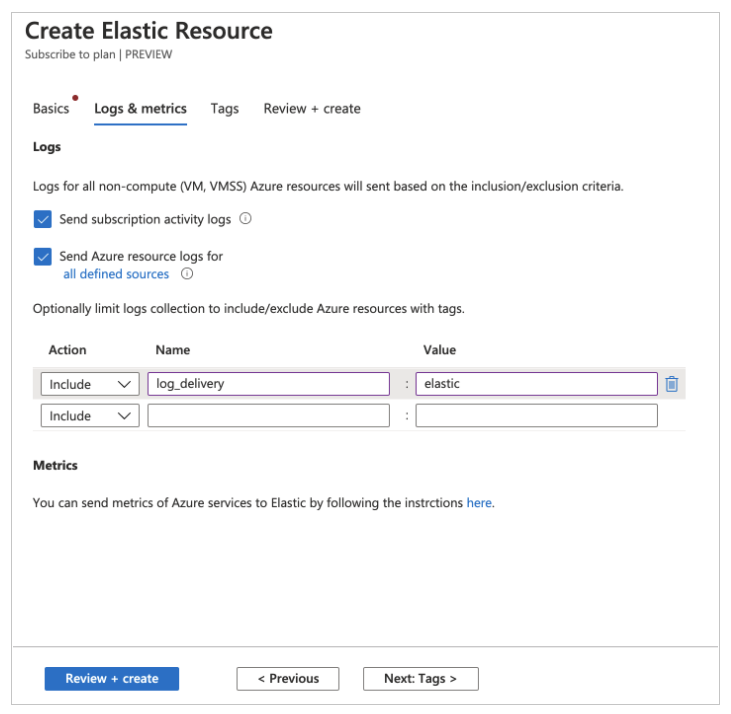
Task: Delete the log_delivery tag row with trash icon
Action: (672, 384)
